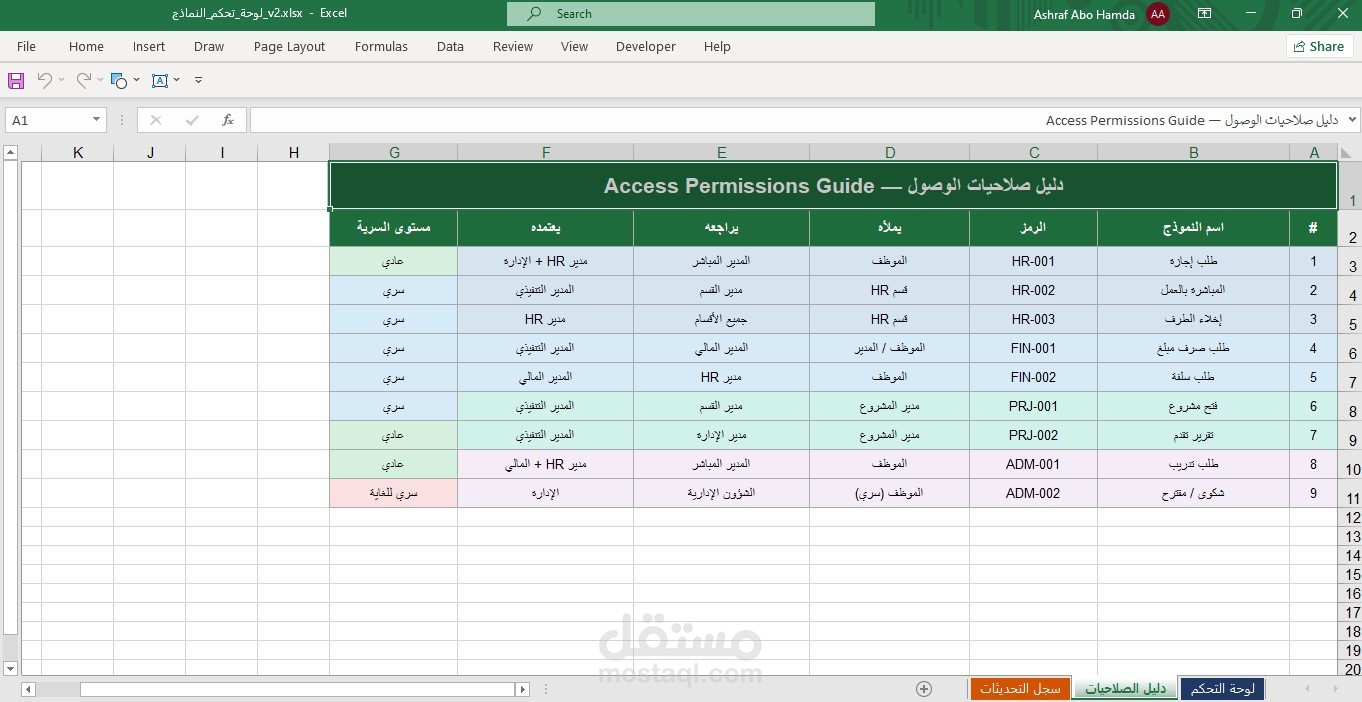Open the Help ribbon tab
Screen dimensions: 1362x702
[x=717, y=46]
